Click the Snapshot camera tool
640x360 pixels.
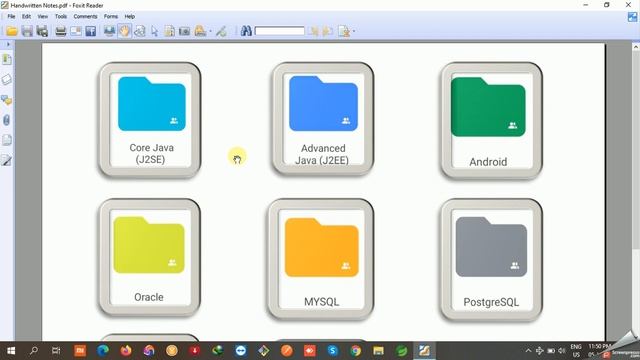[x=184, y=31]
